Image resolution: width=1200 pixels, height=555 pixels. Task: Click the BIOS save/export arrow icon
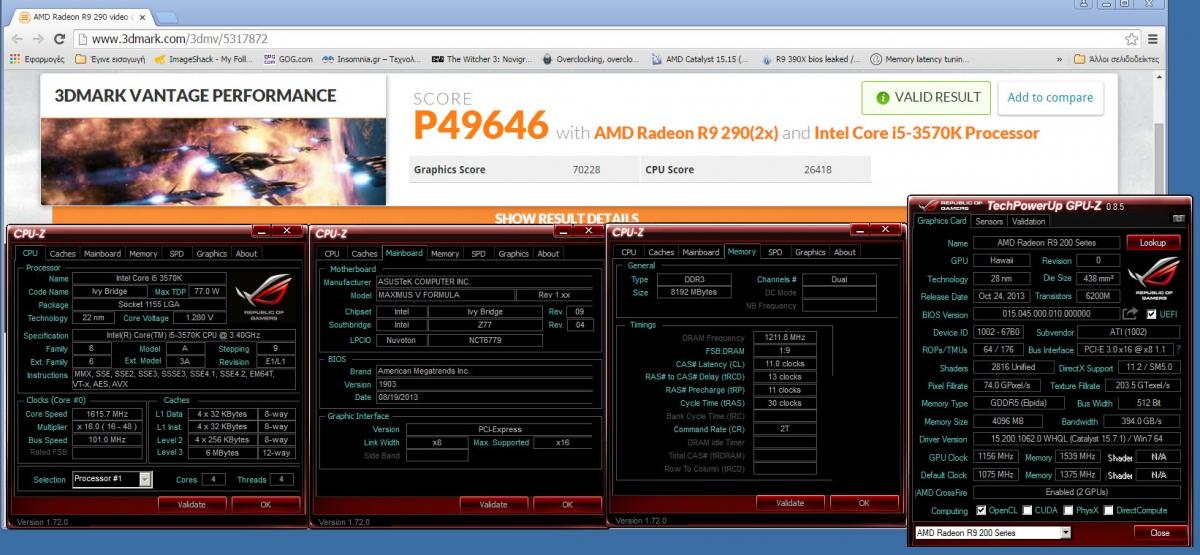[x=1129, y=314]
